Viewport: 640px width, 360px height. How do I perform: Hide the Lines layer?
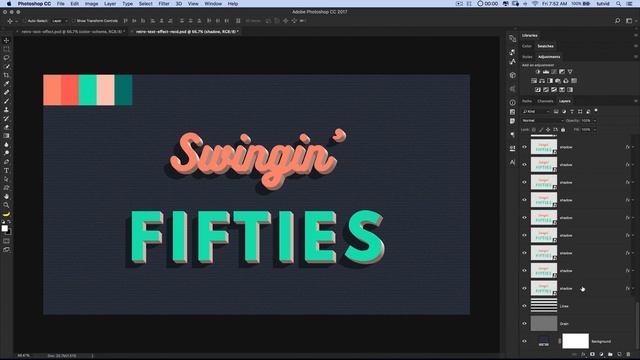click(524, 306)
